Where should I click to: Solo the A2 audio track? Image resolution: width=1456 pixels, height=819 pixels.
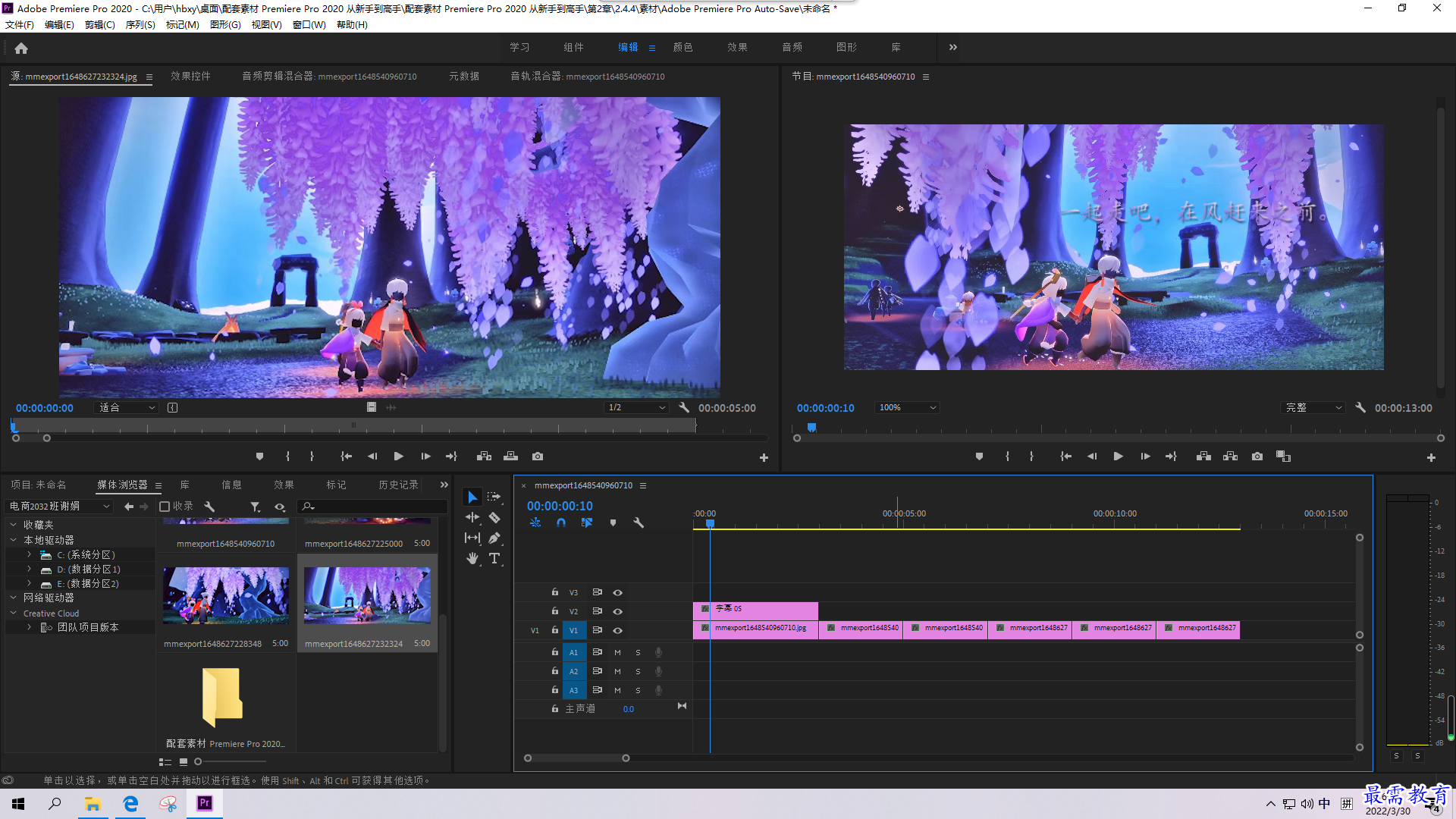(x=638, y=671)
